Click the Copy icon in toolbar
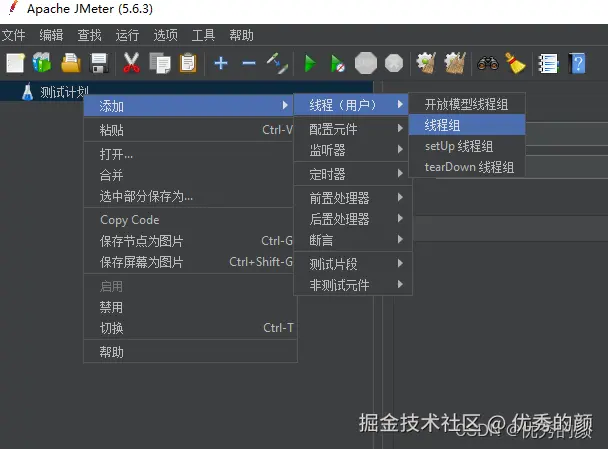Screen dimensions: 608x449 coord(160,63)
